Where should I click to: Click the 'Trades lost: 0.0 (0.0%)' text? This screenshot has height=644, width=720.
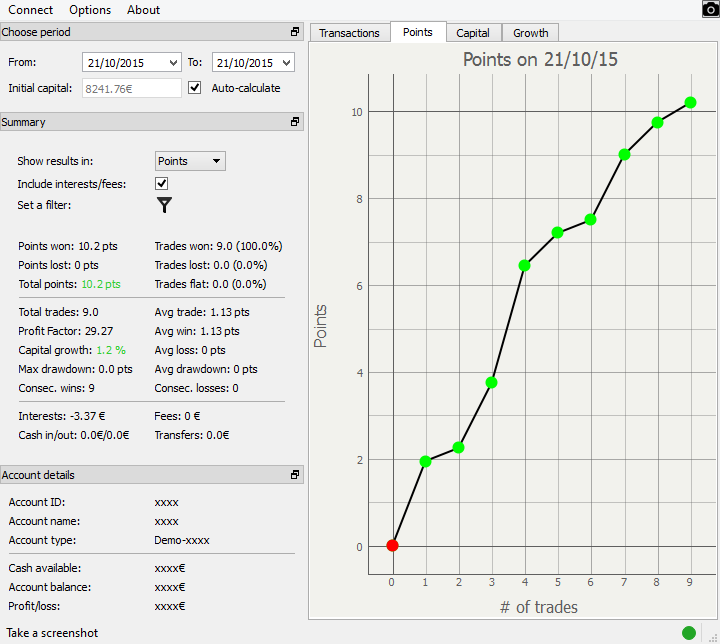(211, 265)
